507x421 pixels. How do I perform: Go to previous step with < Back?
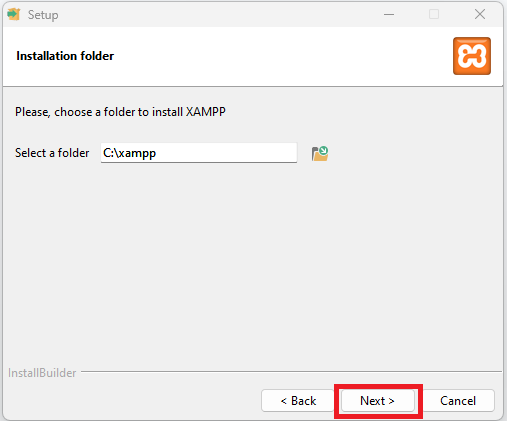[298, 401]
